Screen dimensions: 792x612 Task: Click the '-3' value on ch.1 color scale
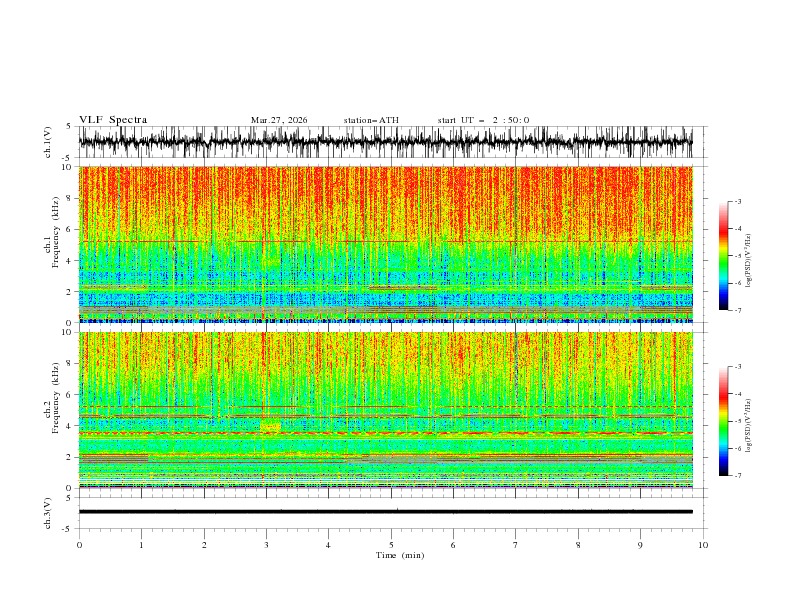737,201
